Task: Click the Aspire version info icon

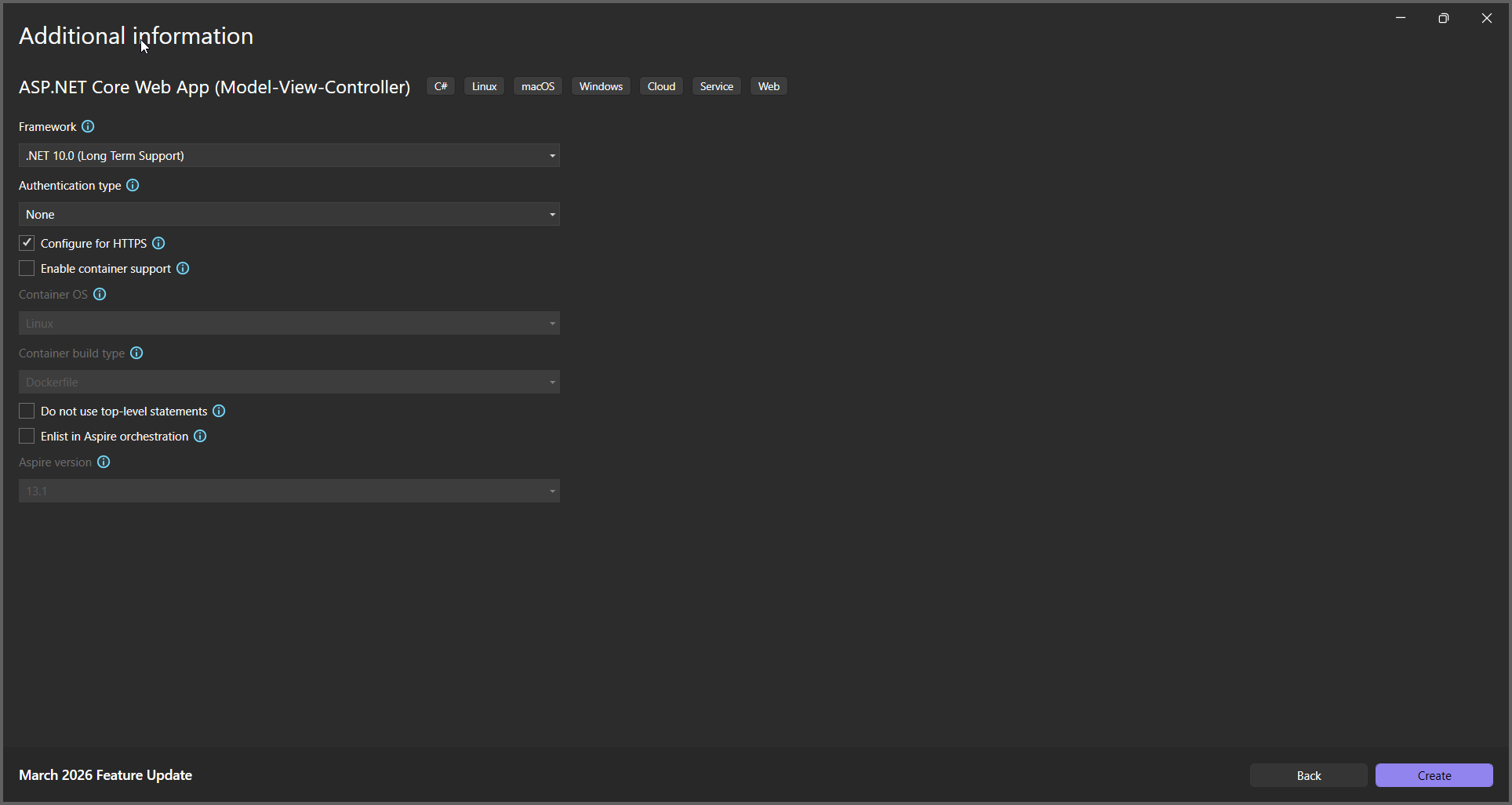Action: 104,462
